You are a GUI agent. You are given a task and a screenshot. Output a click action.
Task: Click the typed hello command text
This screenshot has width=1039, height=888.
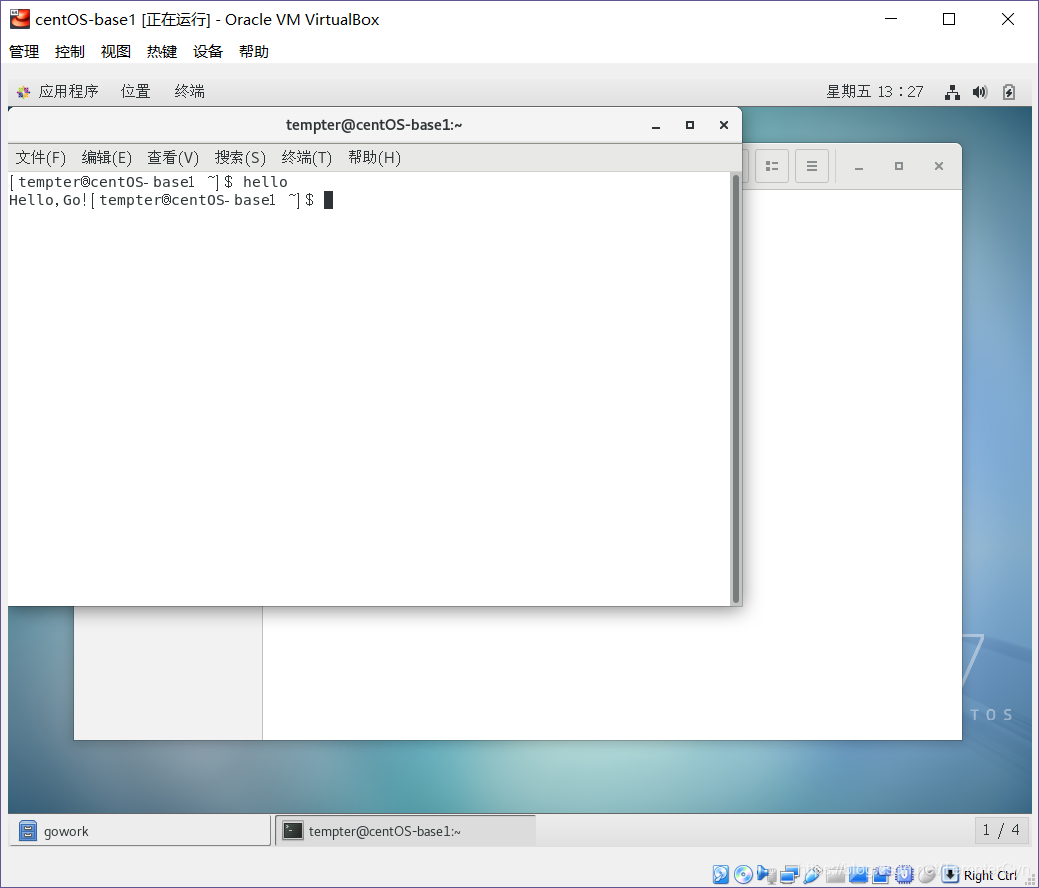click(265, 182)
